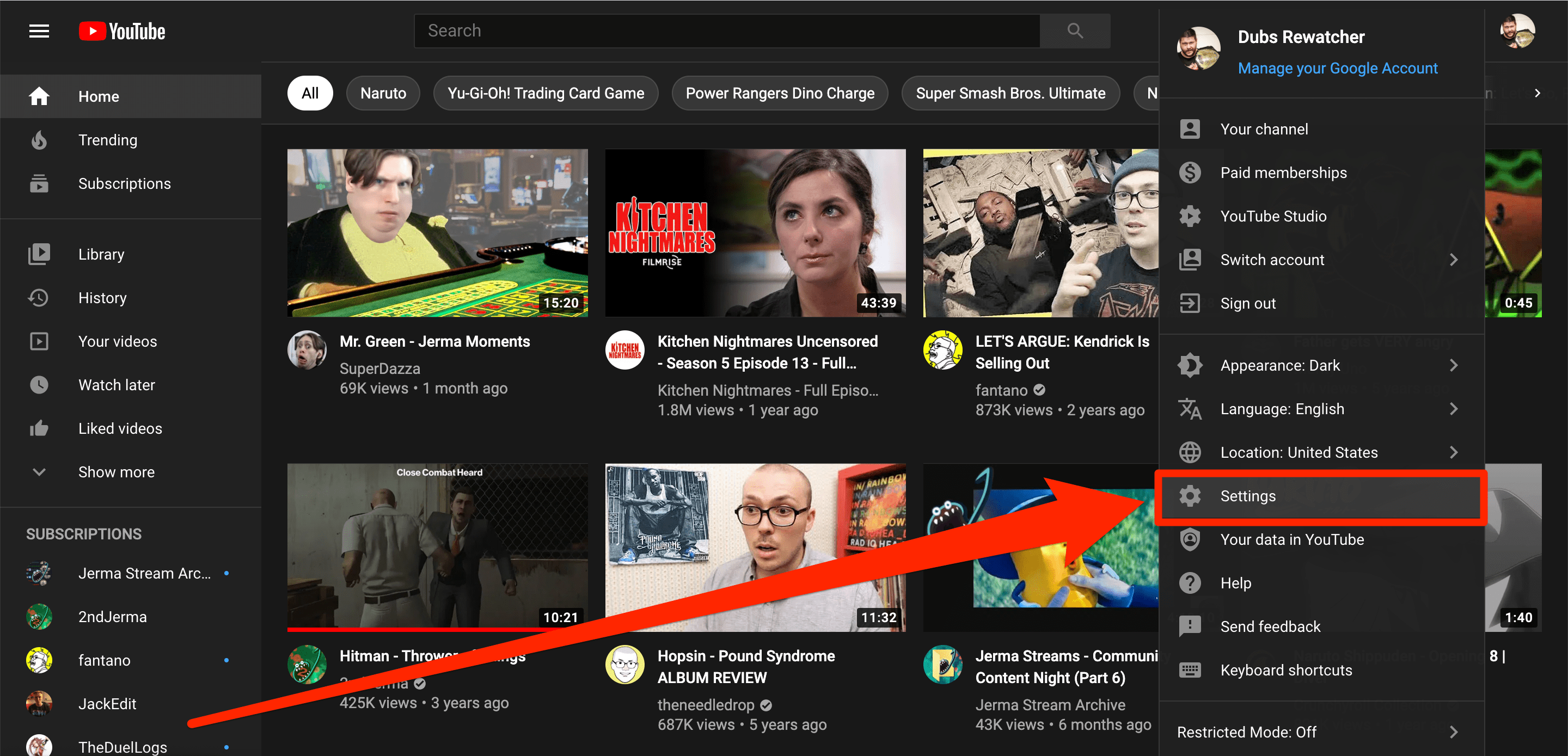
Task: Click account avatar in top corner
Action: click(x=1517, y=31)
